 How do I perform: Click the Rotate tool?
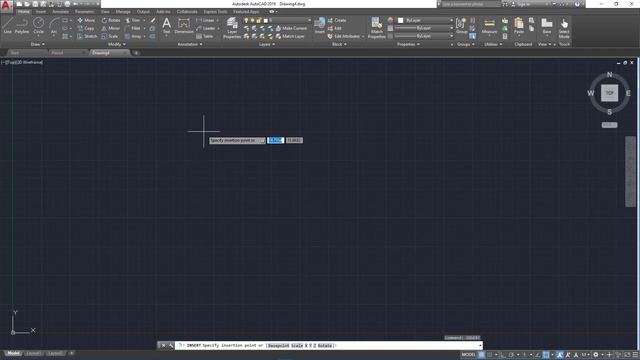pyautogui.click(x=111, y=20)
